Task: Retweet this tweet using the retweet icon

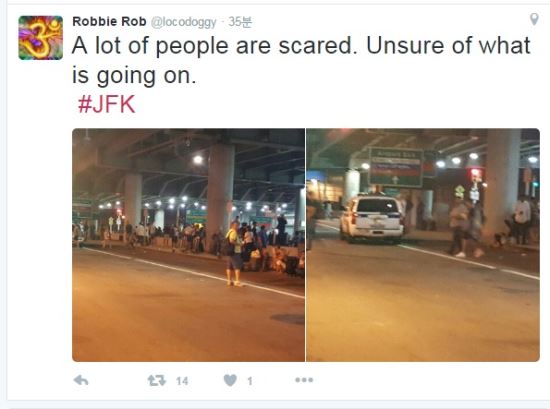Action: coord(156,381)
